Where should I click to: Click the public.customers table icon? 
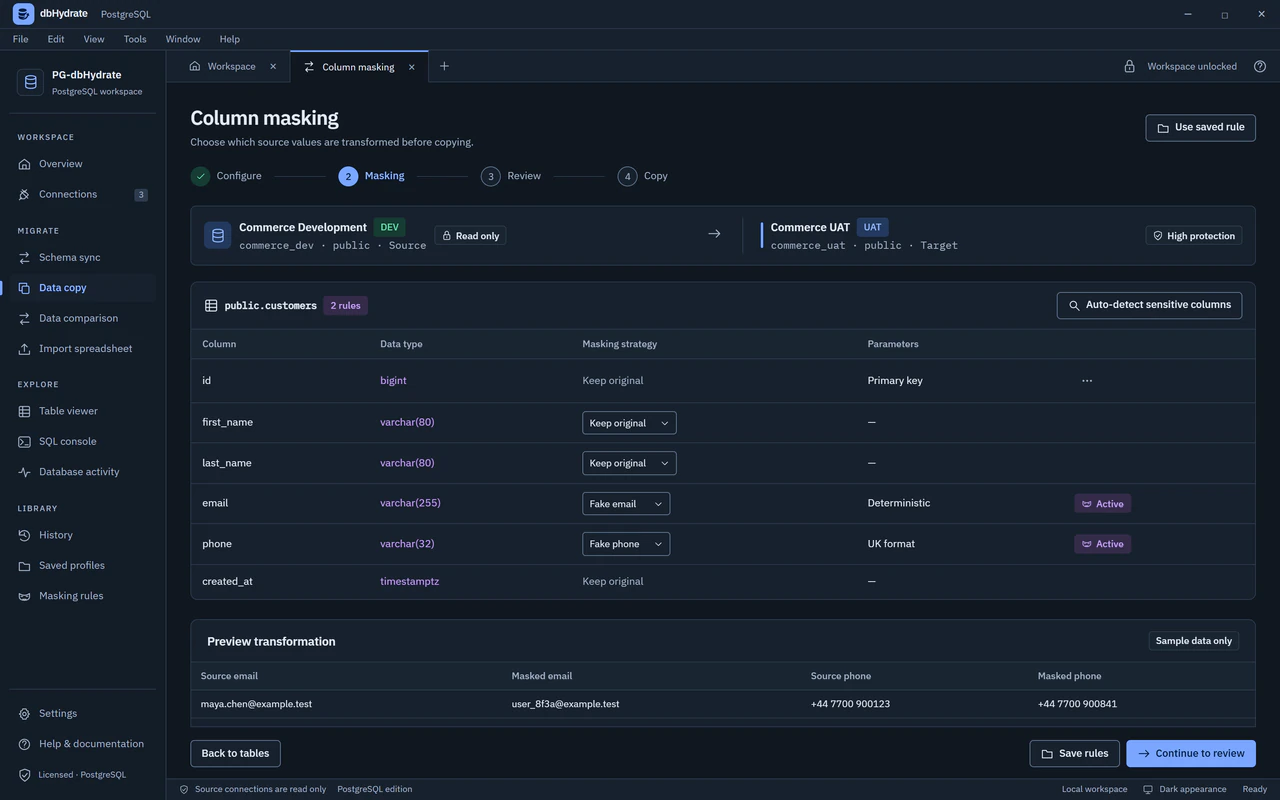click(x=211, y=306)
